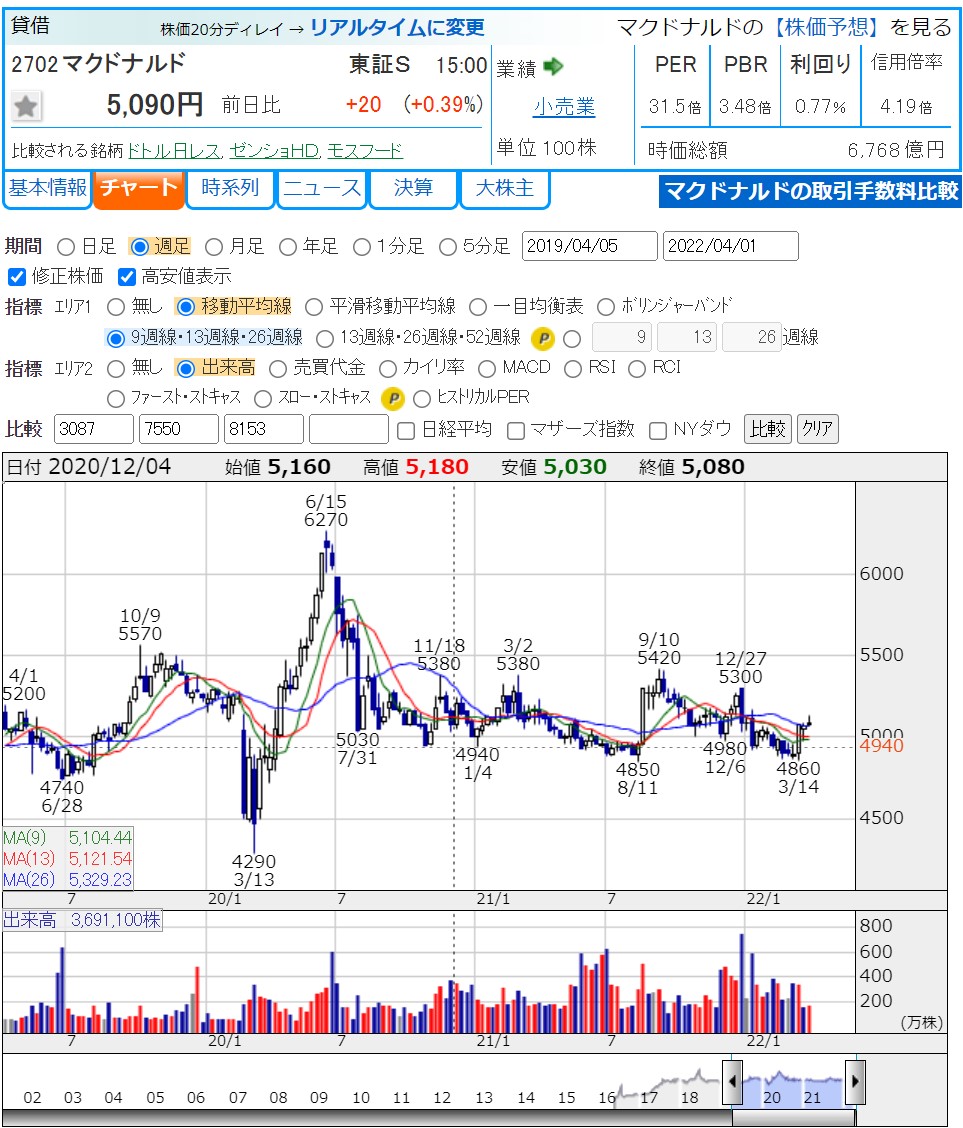Click the premium P icon beside custom moving average
963x1128 pixels.
542,338
